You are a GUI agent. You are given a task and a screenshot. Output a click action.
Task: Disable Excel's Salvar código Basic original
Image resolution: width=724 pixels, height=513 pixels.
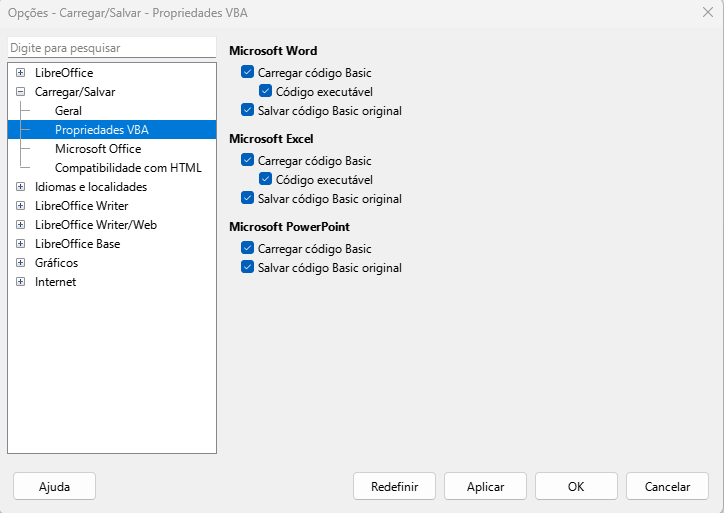(x=247, y=198)
